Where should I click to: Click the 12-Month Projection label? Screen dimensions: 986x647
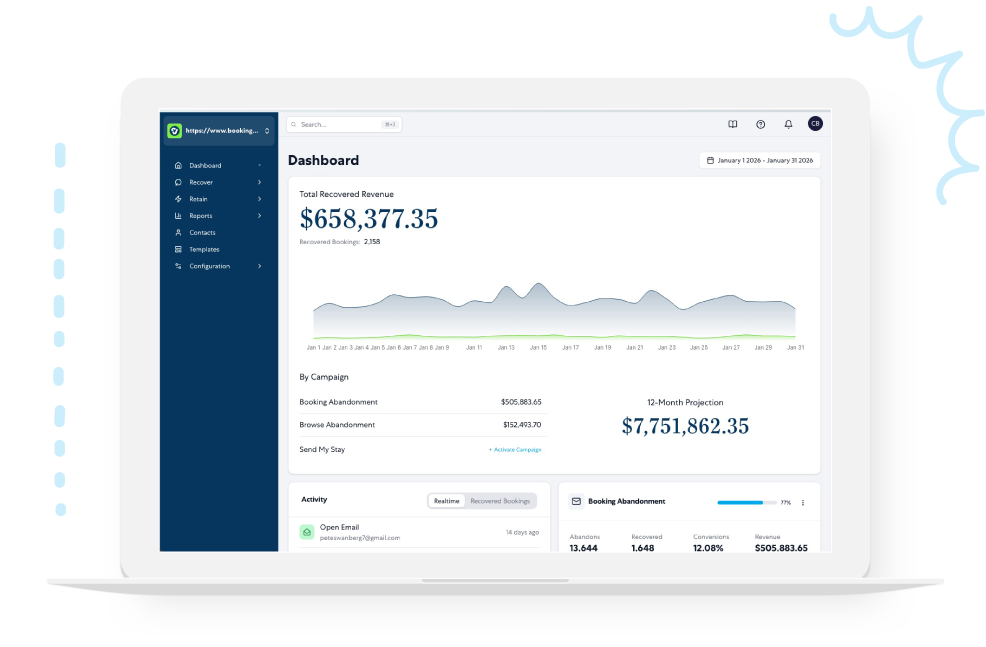pyautogui.click(x=685, y=402)
